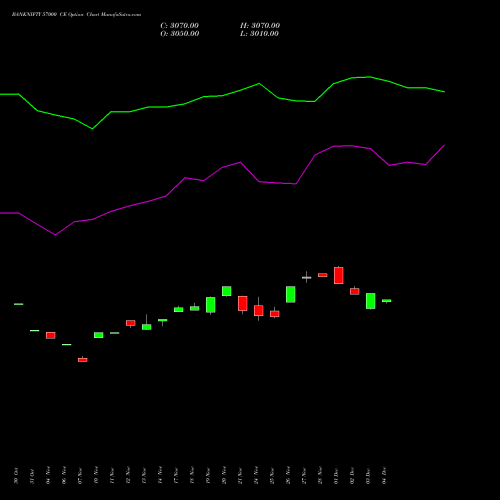
Task: Click the red candle for 24 Nov
Action: tap(259, 310)
